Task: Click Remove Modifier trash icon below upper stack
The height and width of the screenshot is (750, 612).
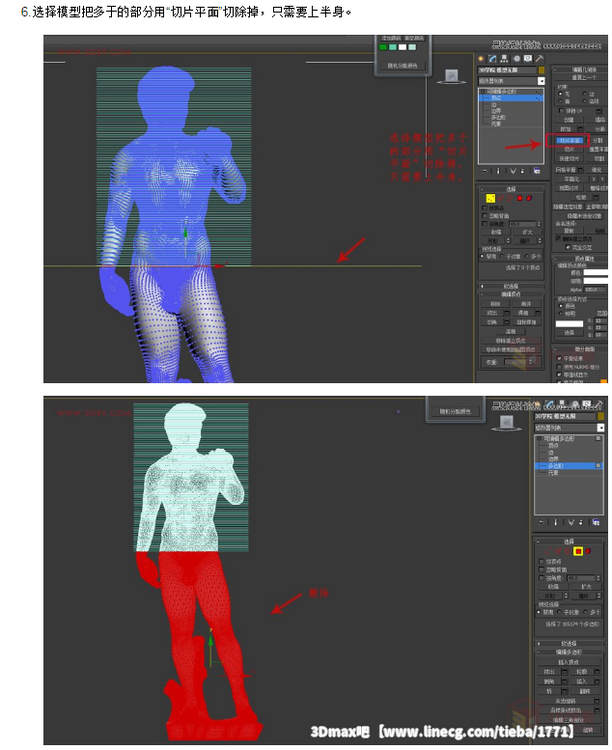Action: click(x=522, y=171)
